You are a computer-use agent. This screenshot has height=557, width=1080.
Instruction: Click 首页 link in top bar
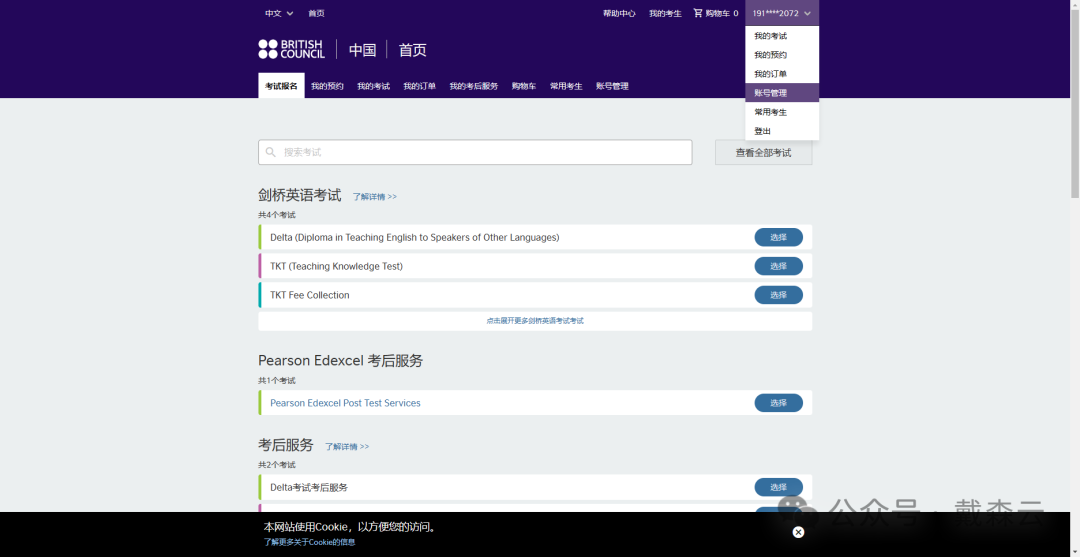(x=316, y=13)
